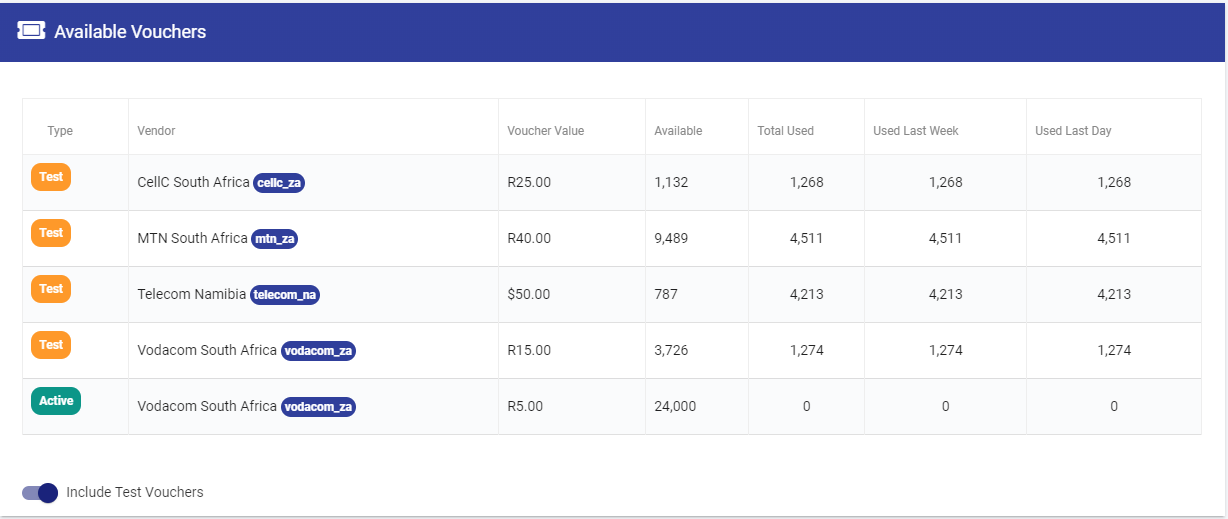
Task: Click 4,213 in Total Used column
Action: tap(806, 294)
